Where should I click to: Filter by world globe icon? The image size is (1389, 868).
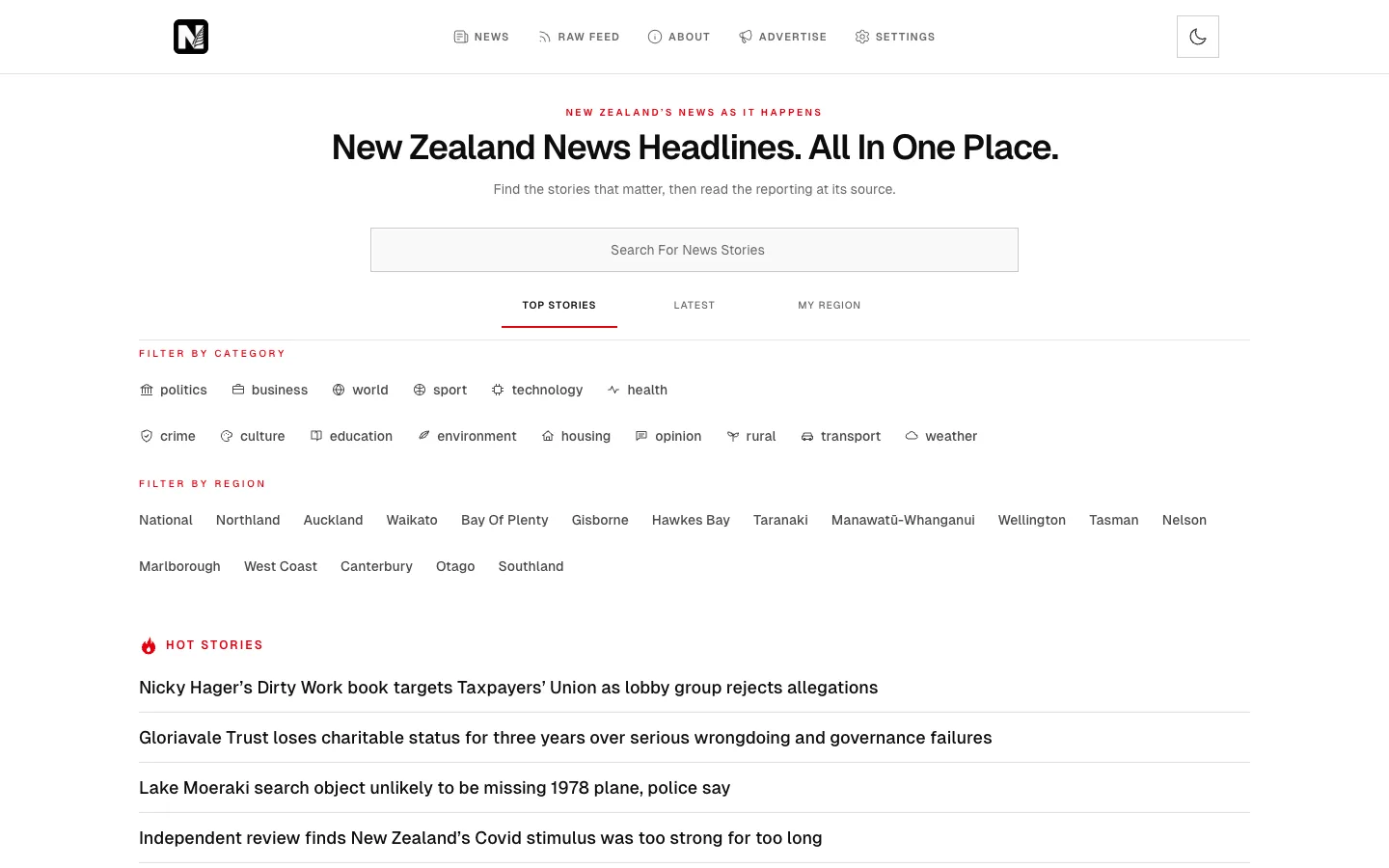click(x=339, y=390)
